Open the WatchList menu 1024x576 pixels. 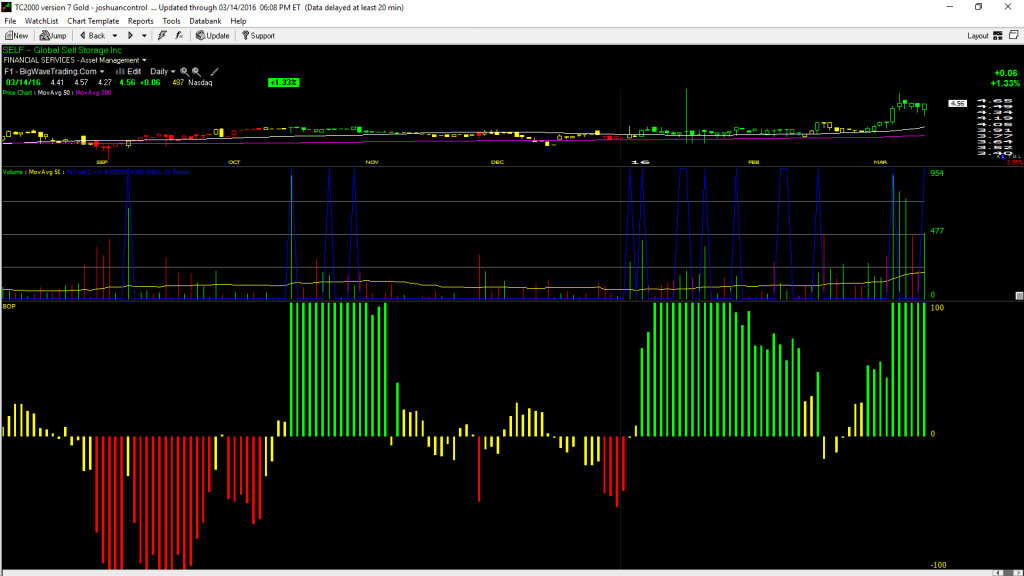click(x=41, y=21)
